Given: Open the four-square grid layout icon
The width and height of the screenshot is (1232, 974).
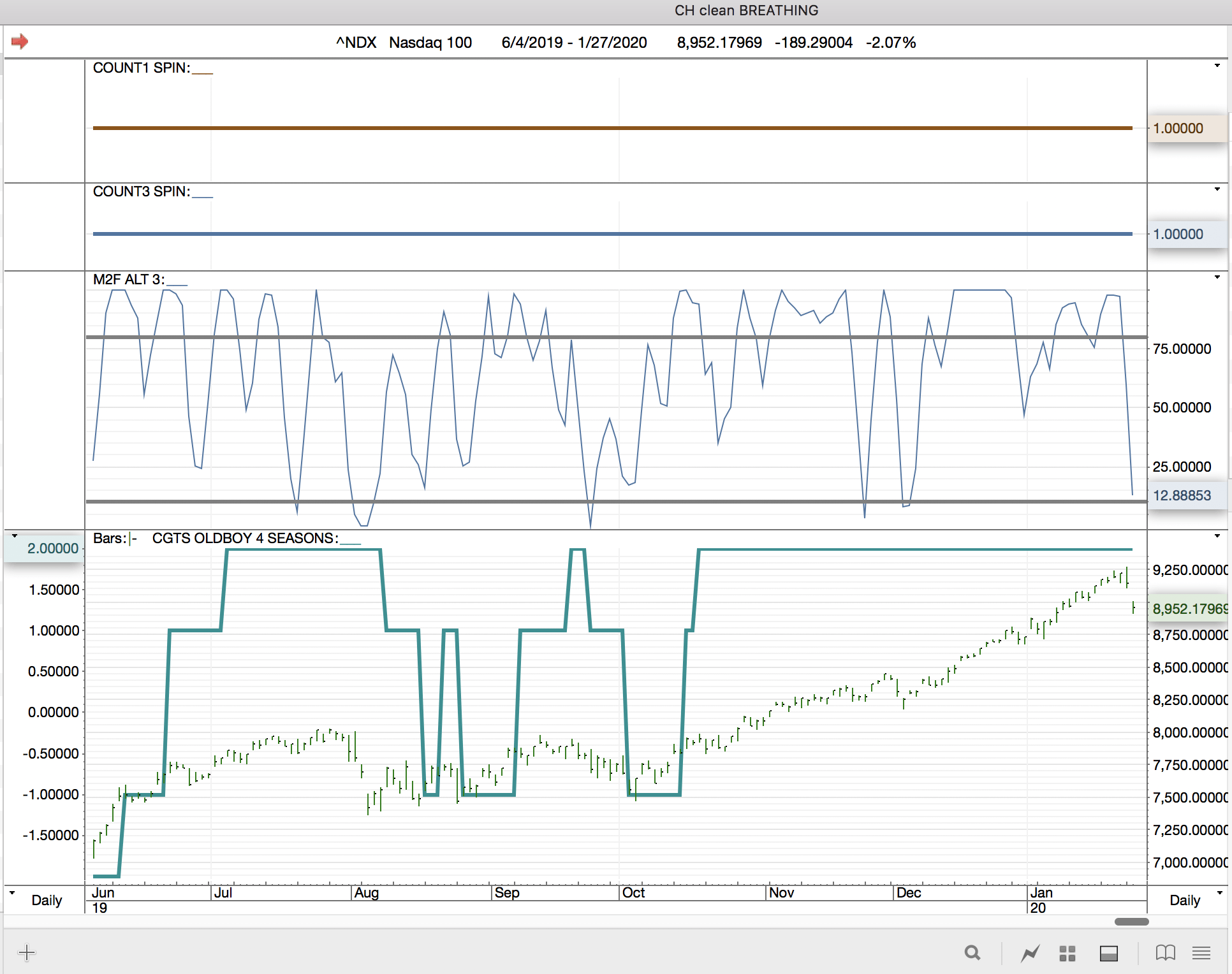Looking at the screenshot, I should click(1067, 953).
